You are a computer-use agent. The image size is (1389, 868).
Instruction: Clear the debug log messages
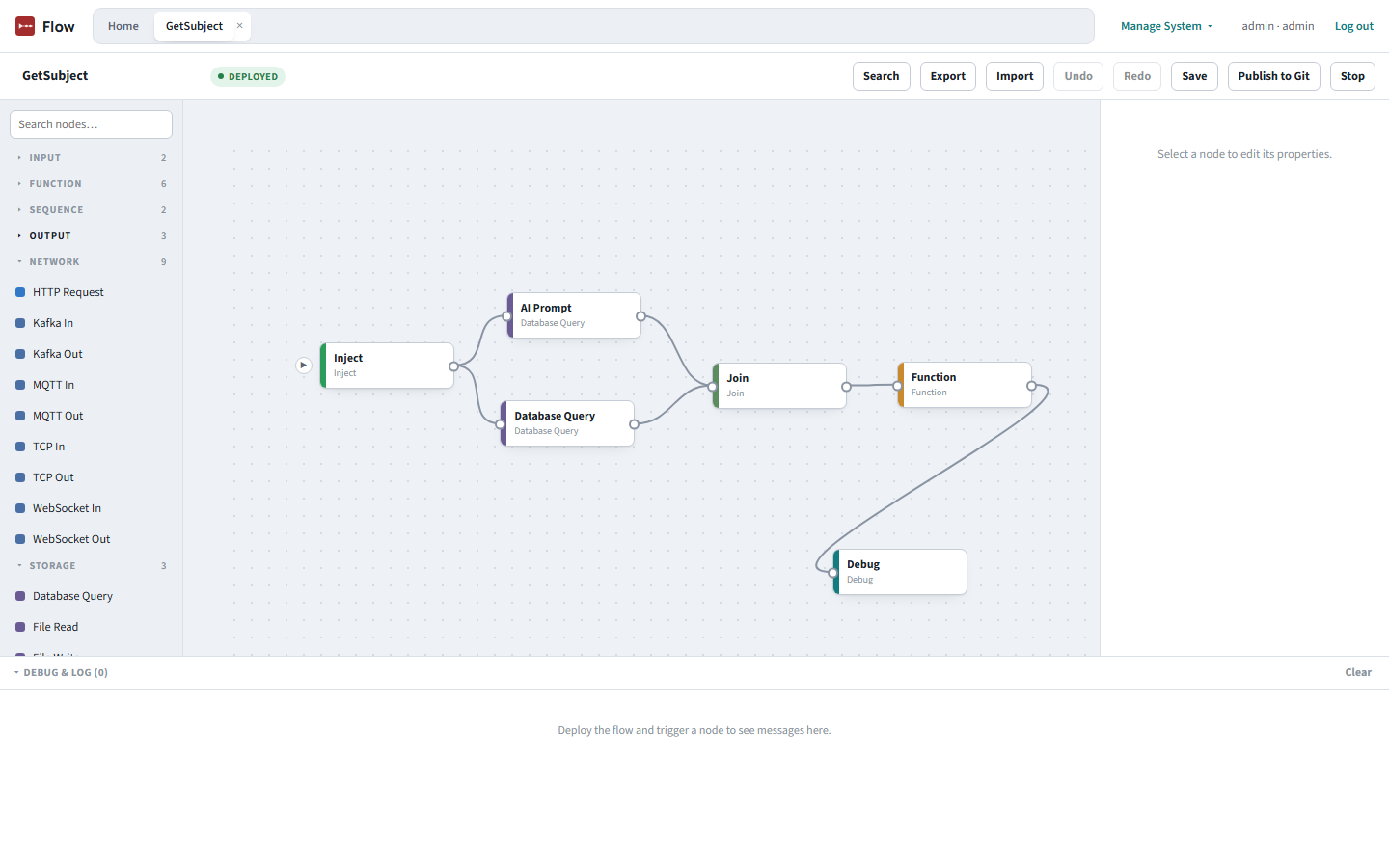coord(1358,673)
